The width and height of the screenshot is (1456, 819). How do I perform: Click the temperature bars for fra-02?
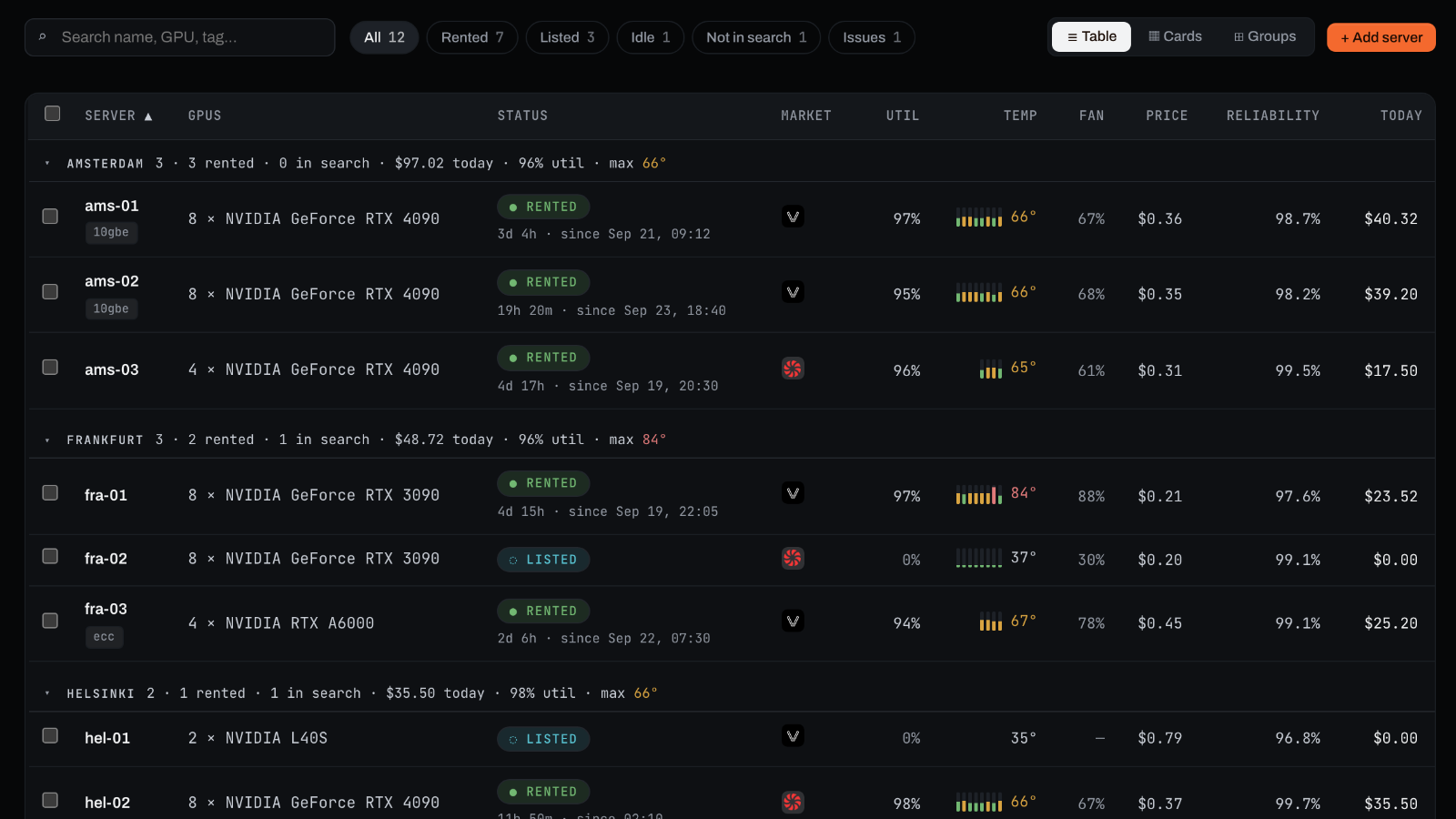pos(979,558)
